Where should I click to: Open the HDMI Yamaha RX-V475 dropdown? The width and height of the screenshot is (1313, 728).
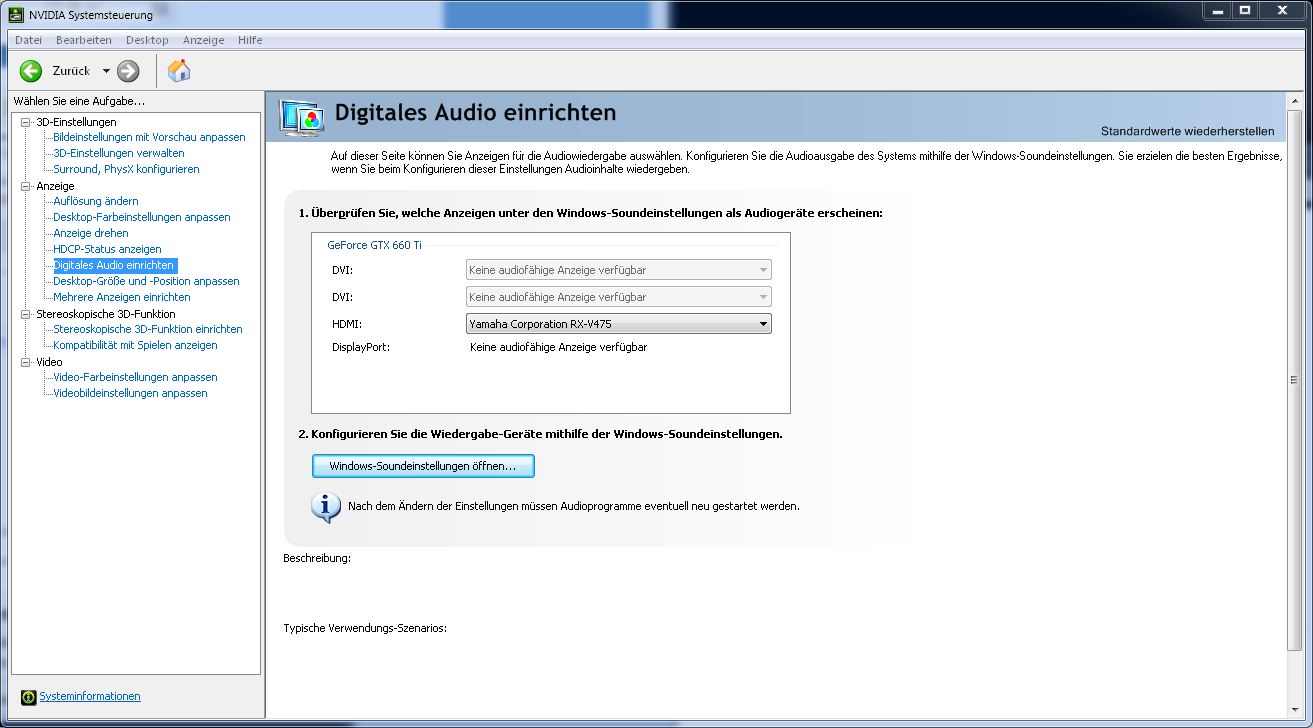pos(619,323)
